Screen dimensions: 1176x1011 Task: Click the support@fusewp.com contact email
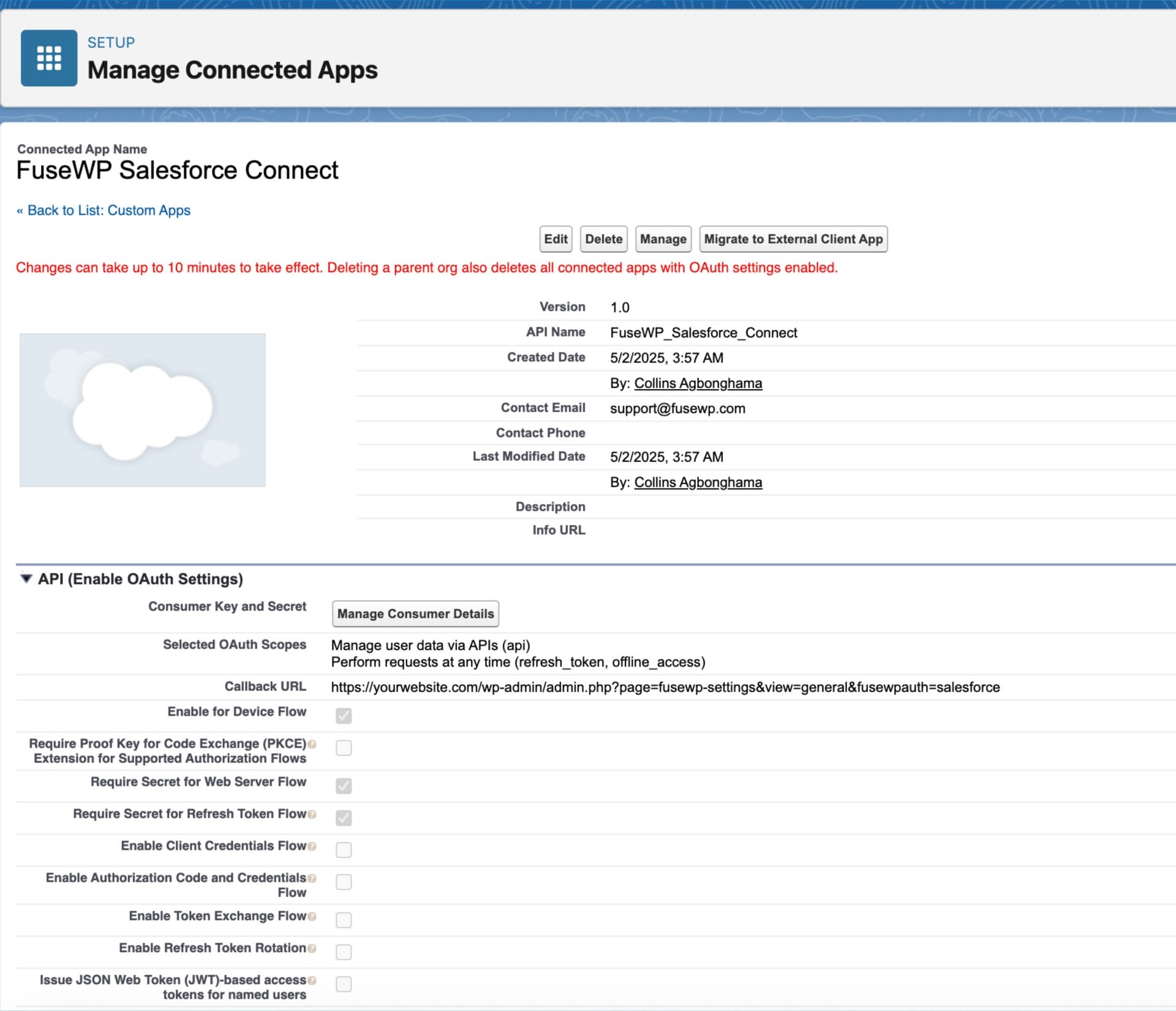click(677, 408)
